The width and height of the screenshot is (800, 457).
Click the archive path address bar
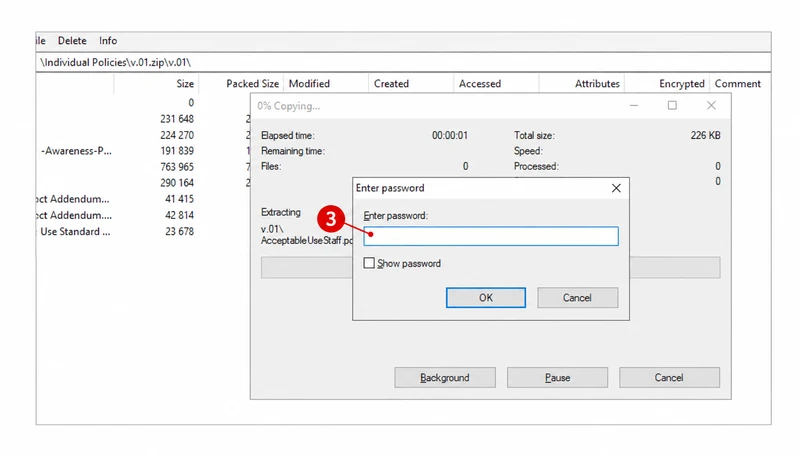click(403, 62)
